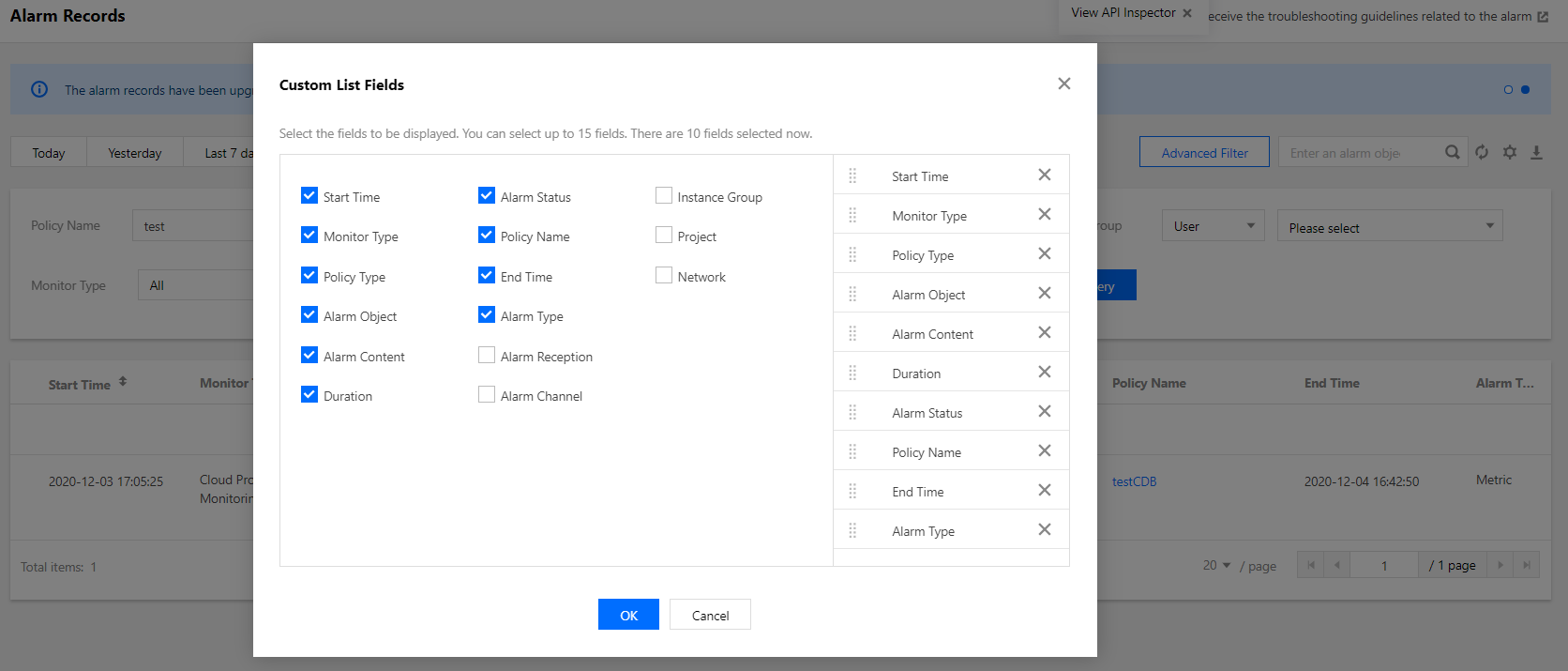
Task: Click OK to confirm field selection
Action: pyautogui.click(x=628, y=615)
